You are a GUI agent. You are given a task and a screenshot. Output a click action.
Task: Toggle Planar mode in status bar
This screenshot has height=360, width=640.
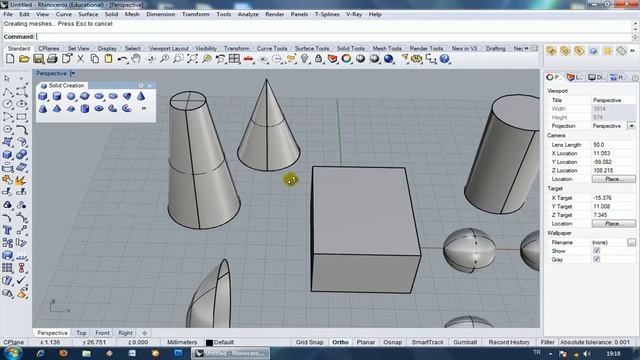(366, 342)
